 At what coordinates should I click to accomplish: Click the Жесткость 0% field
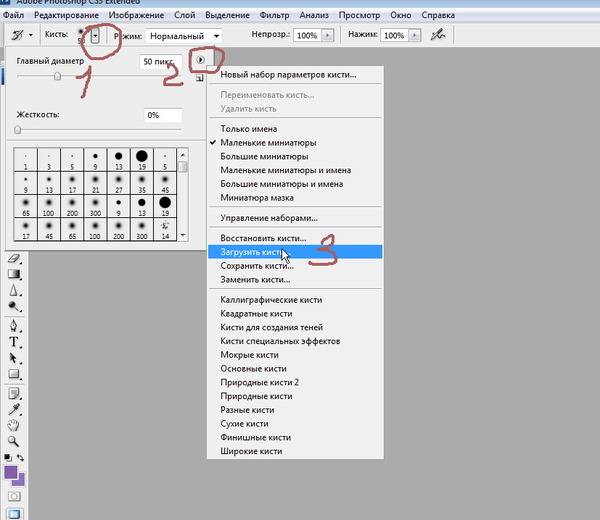tap(163, 115)
